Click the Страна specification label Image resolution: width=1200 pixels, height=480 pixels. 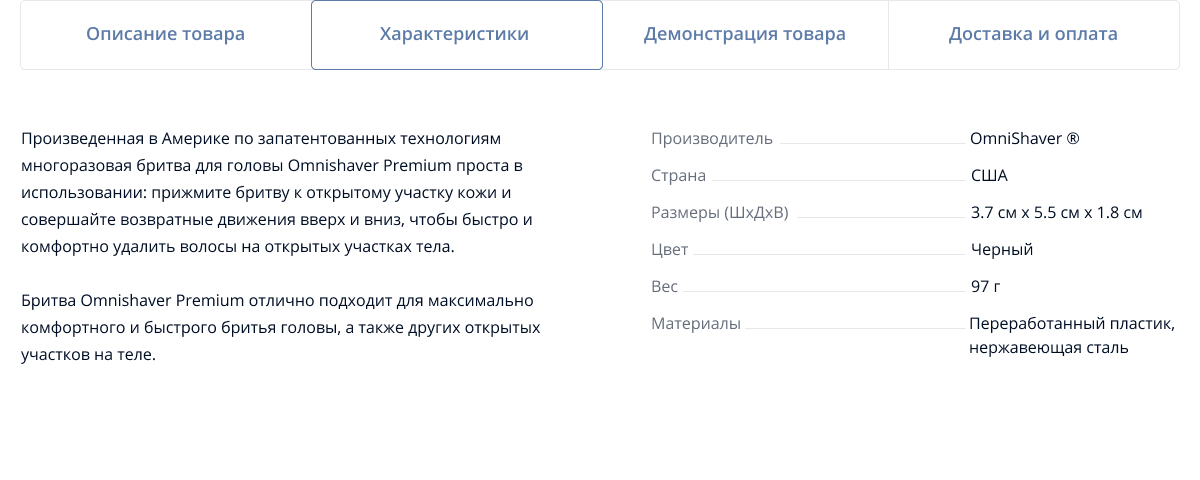pyautogui.click(x=678, y=175)
